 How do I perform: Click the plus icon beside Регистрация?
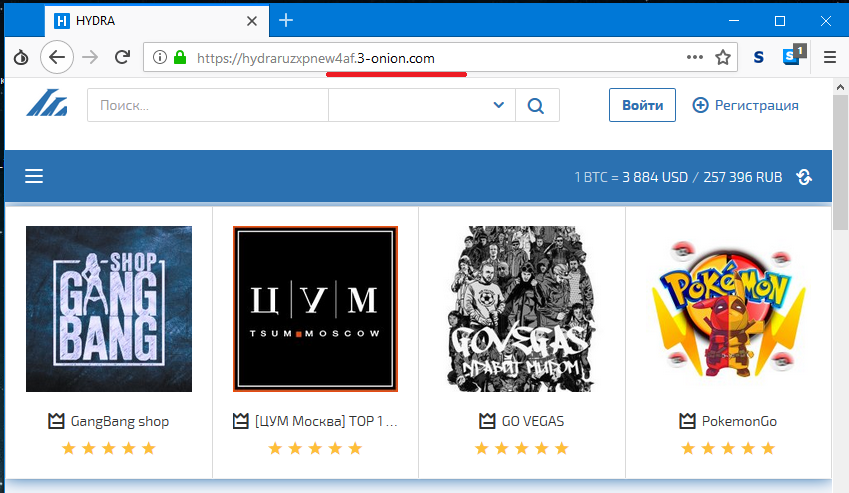click(700, 105)
